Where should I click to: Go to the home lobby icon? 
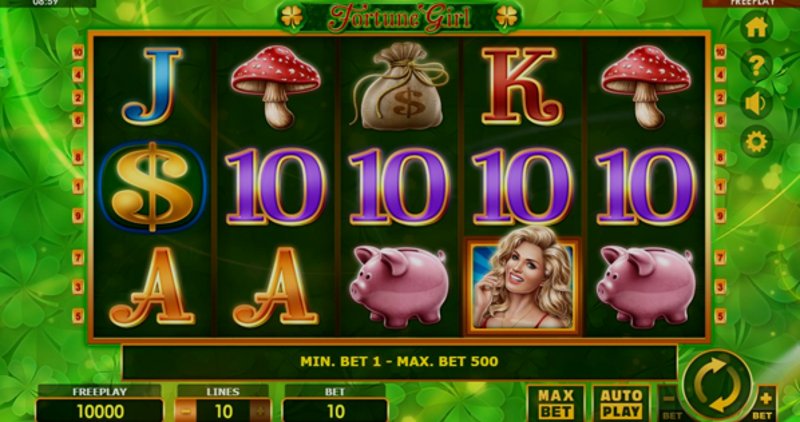click(x=756, y=28)
